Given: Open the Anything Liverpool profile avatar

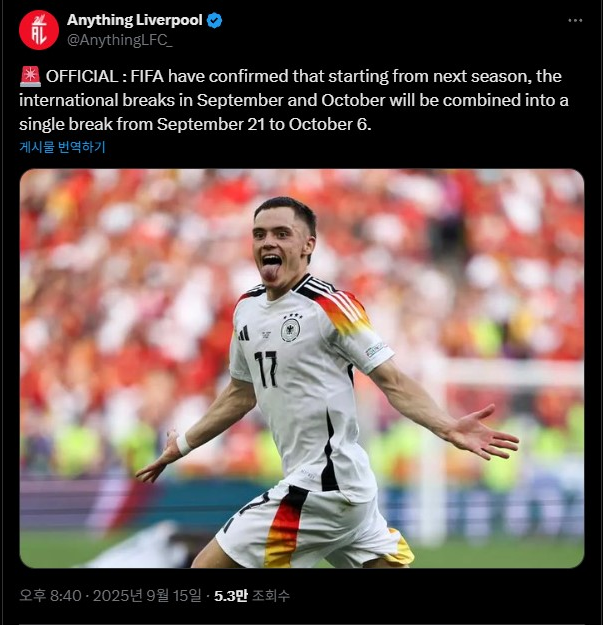Looking at the screenshot, I should pyautogui.click(x=39, y=30).
